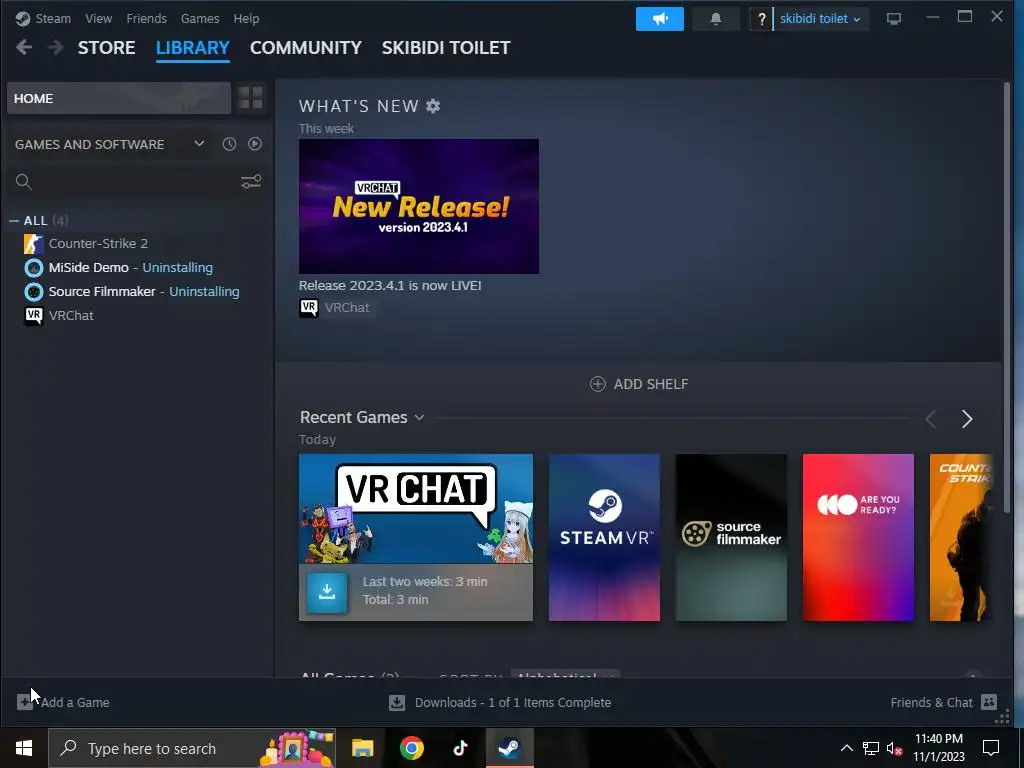Open the Games menu
This screenshot has width=1024, height=768.
[x=200, y=18]
